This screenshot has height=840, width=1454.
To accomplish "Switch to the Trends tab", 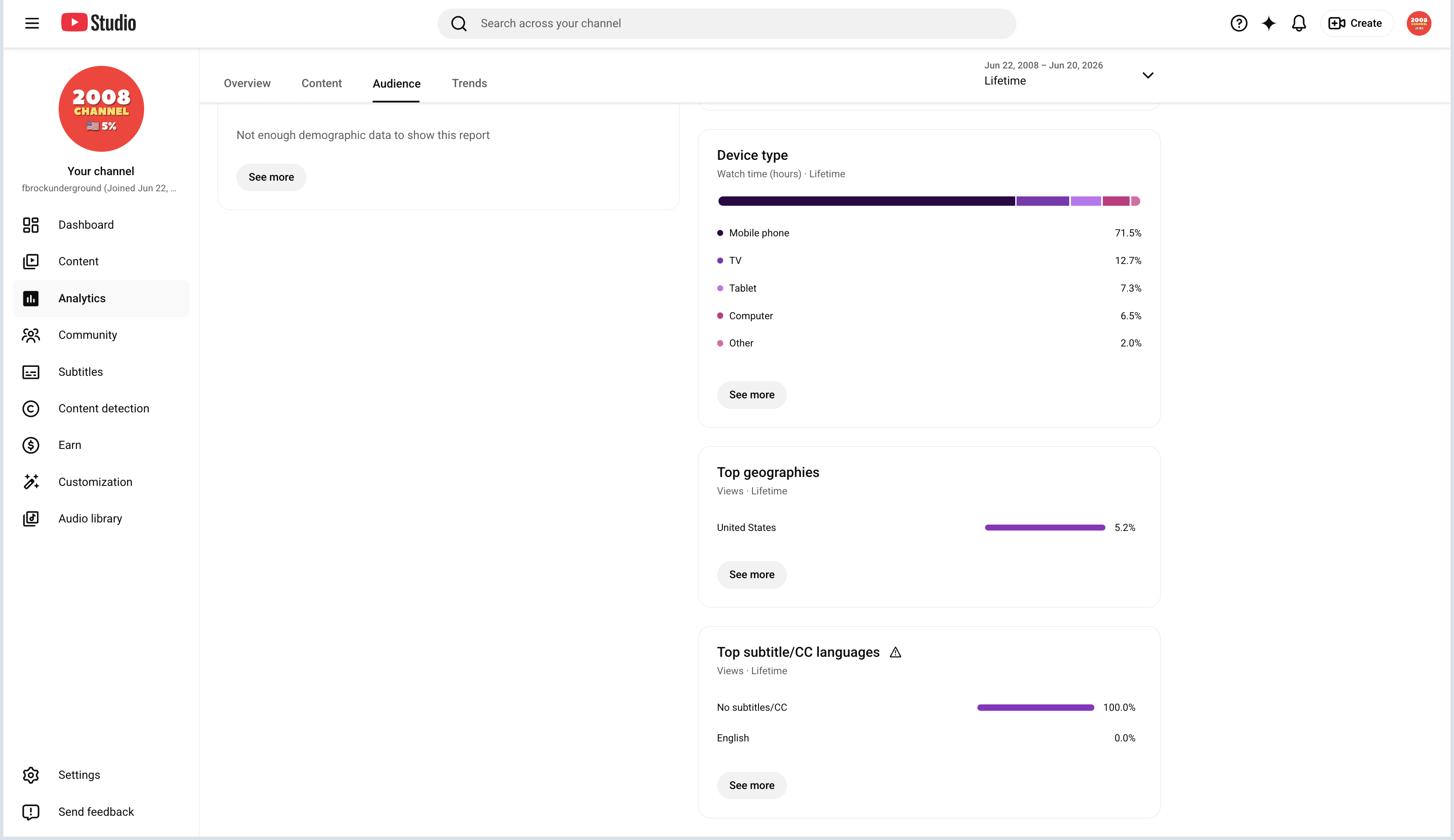I will [x=469, y=83].
